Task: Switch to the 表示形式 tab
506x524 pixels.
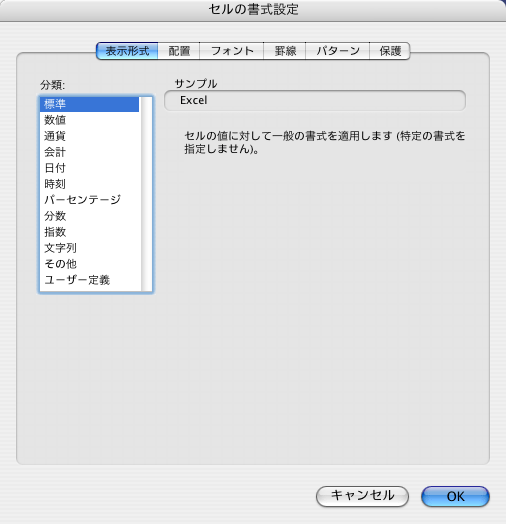Action: pos(127,51)
